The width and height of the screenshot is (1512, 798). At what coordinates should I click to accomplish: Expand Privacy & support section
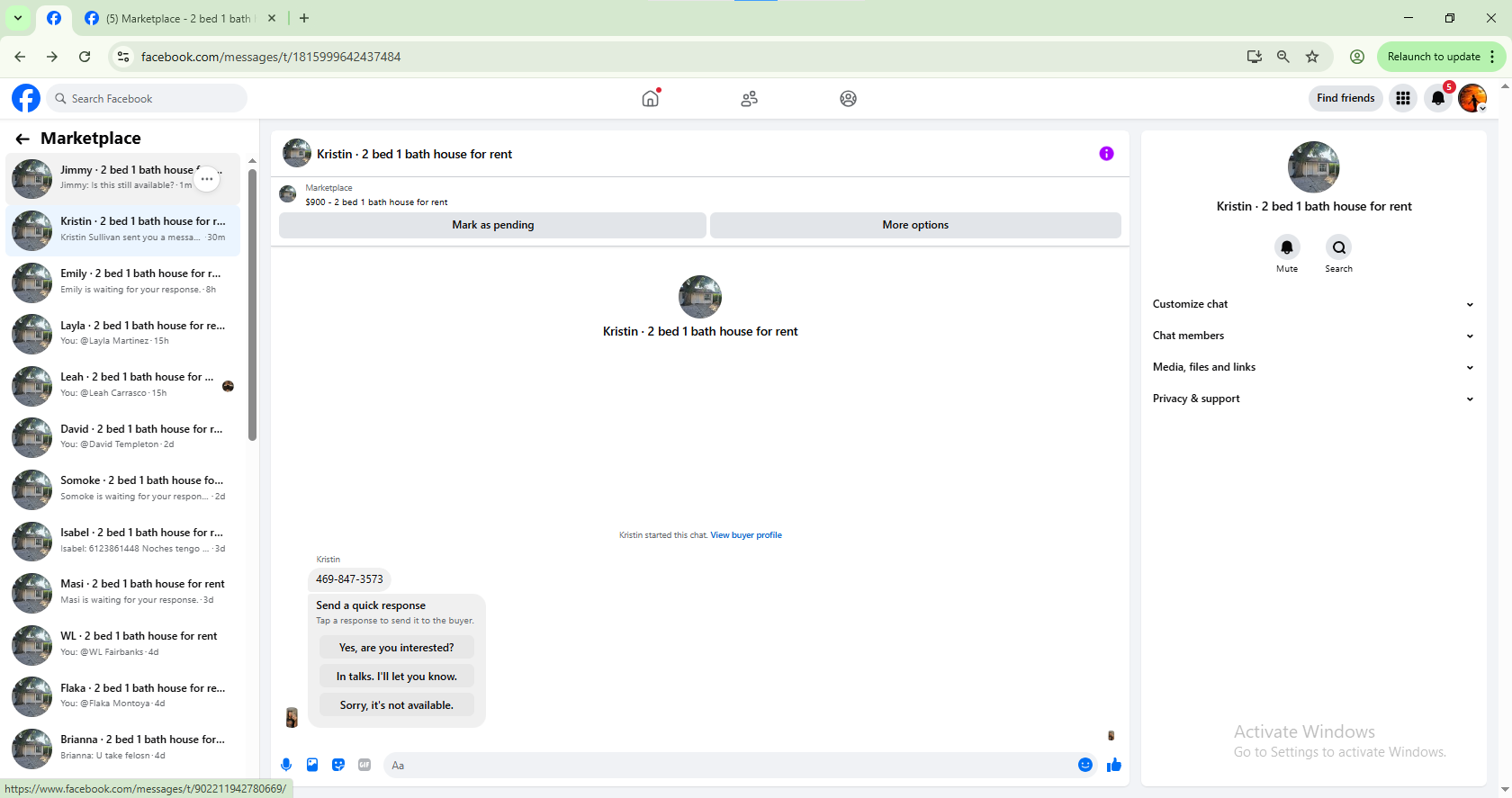(1313, 399)
